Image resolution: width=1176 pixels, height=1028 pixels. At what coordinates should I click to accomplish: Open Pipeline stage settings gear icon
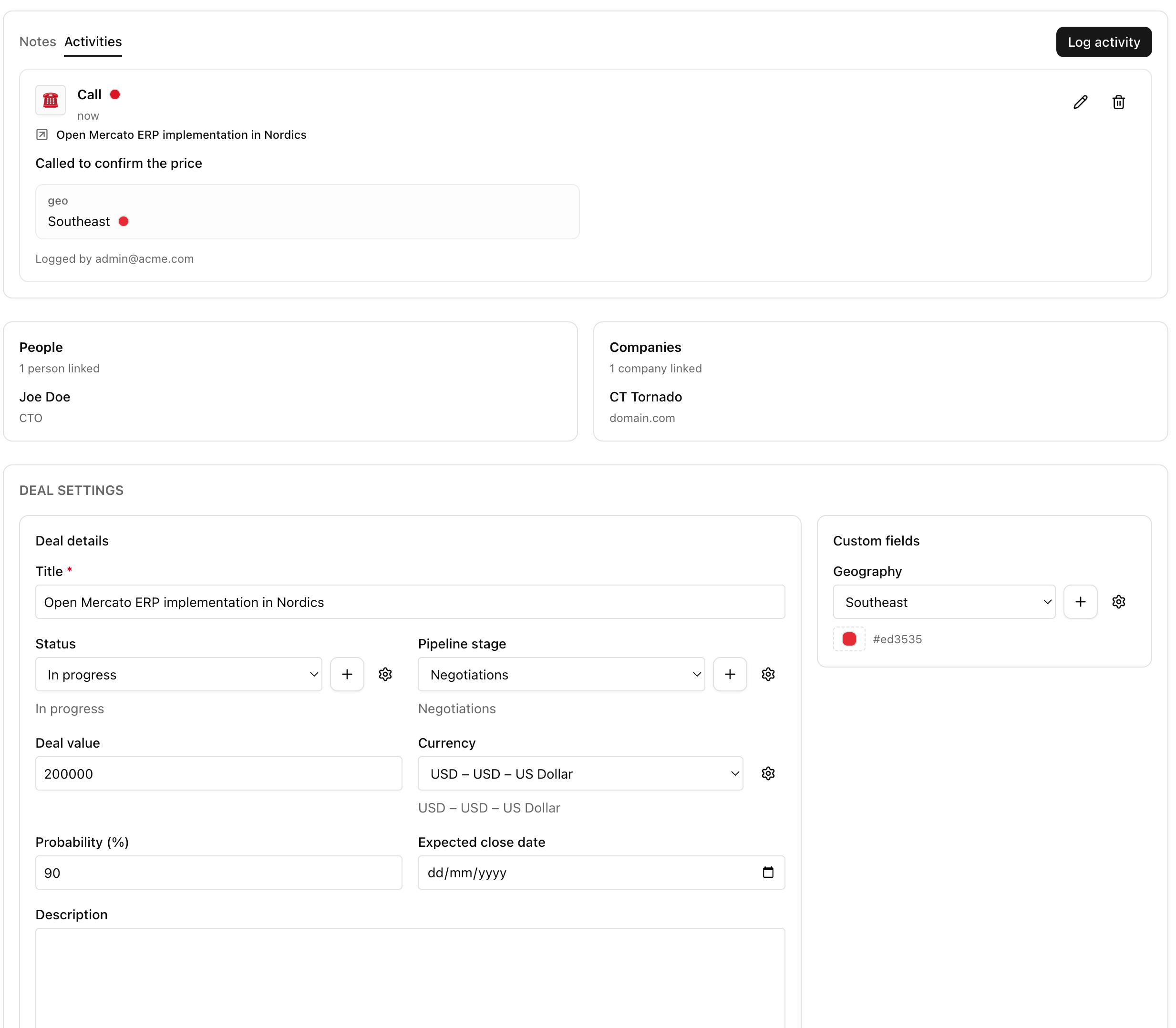[x=768, y=674]
